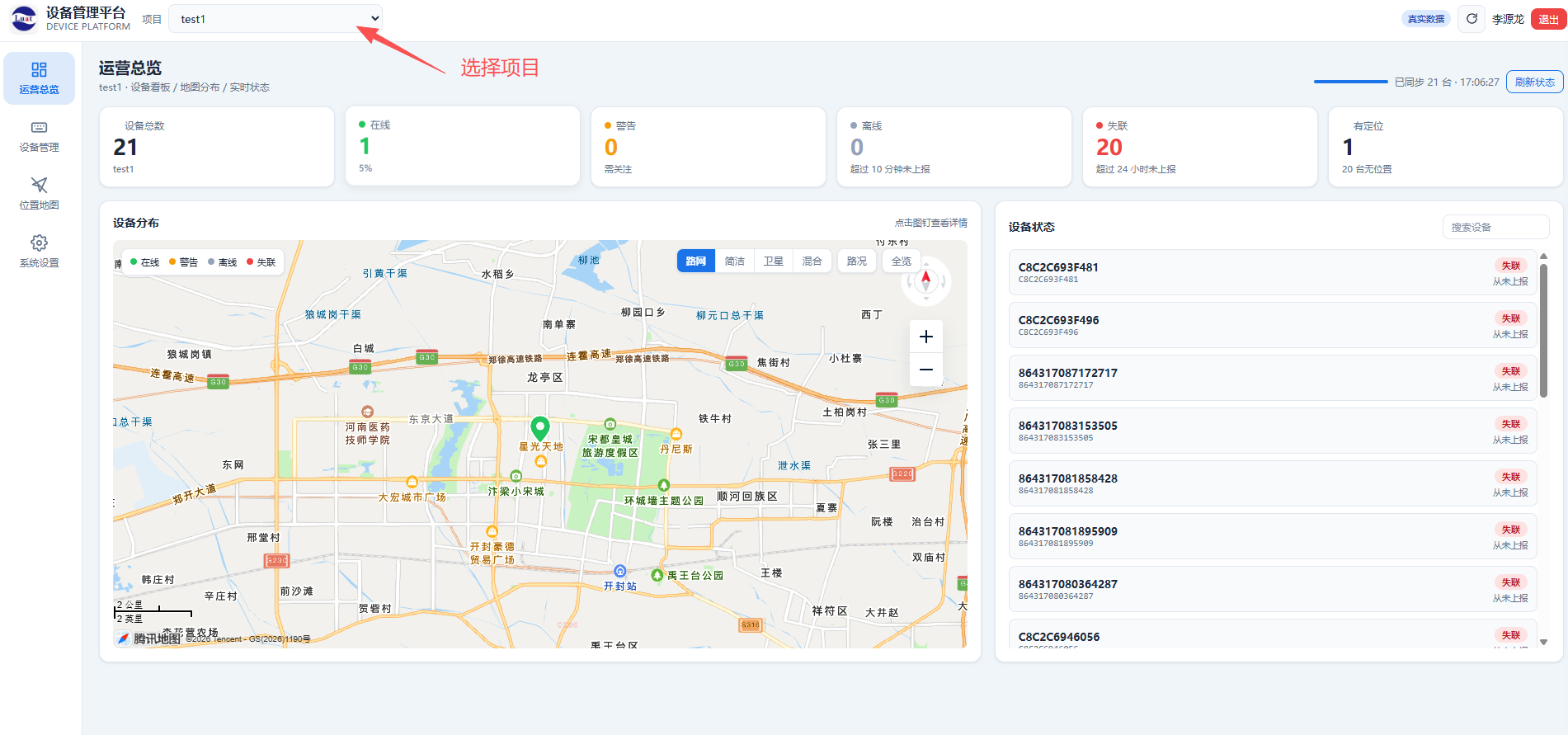
Task: Click the platform logo in header
Action: [x=24, y=18]
